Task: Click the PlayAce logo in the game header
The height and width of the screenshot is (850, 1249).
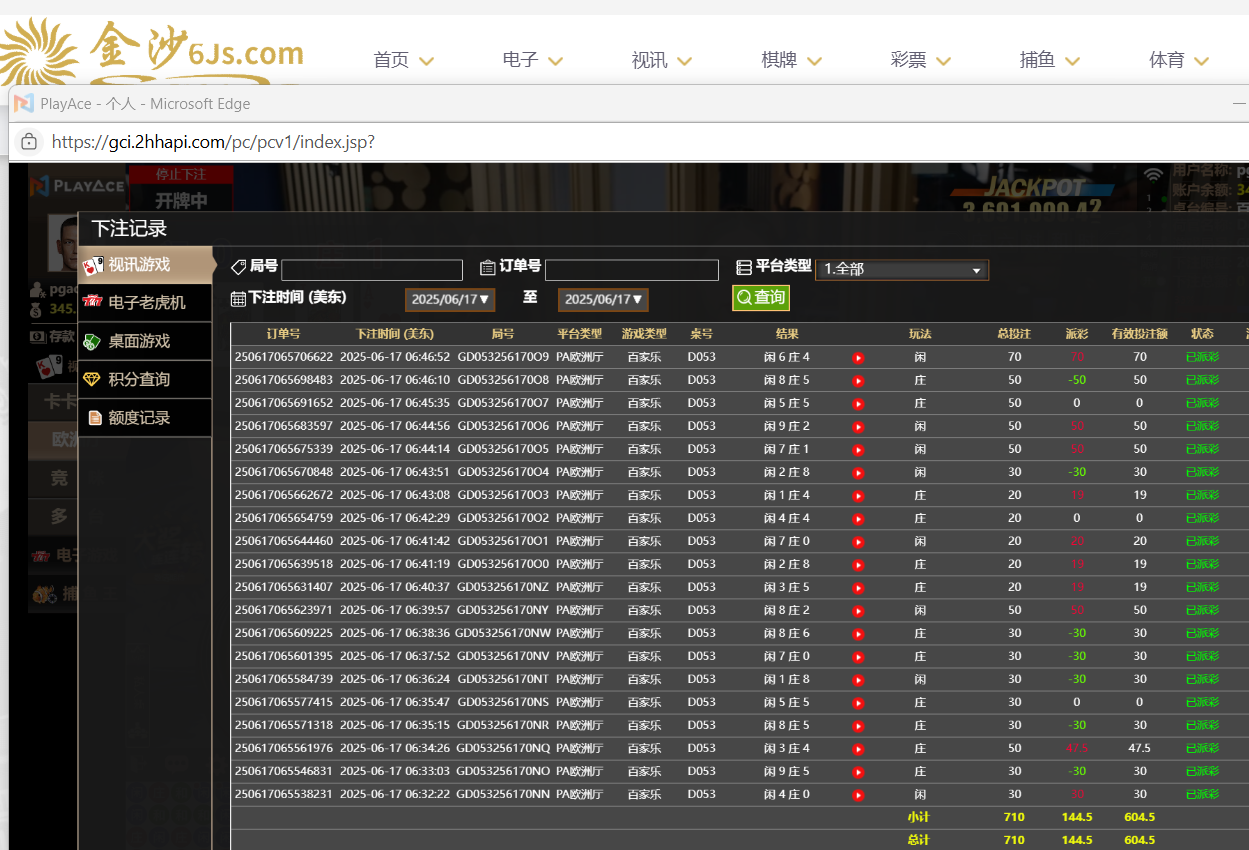Action: tap(77, 185)
